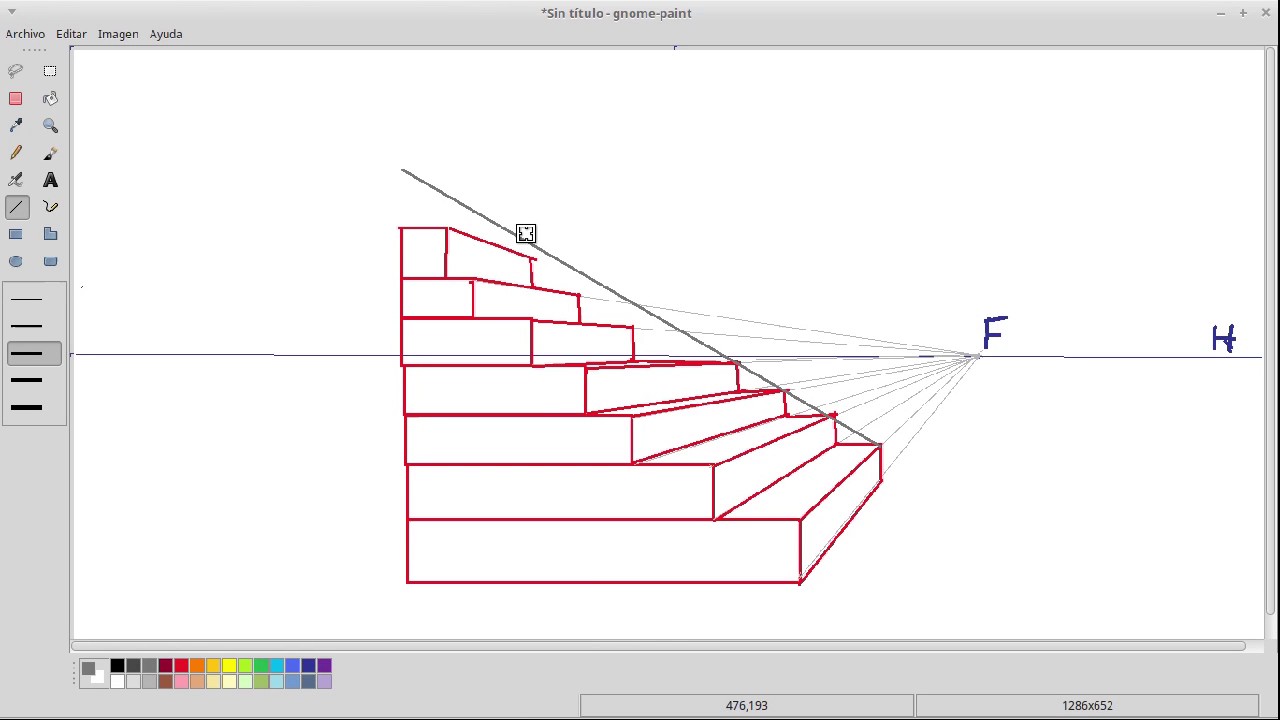The height and width of the screenshot is (720, 1280).
Task: Choose the pencil drawing tool
Action: point(16,152)
